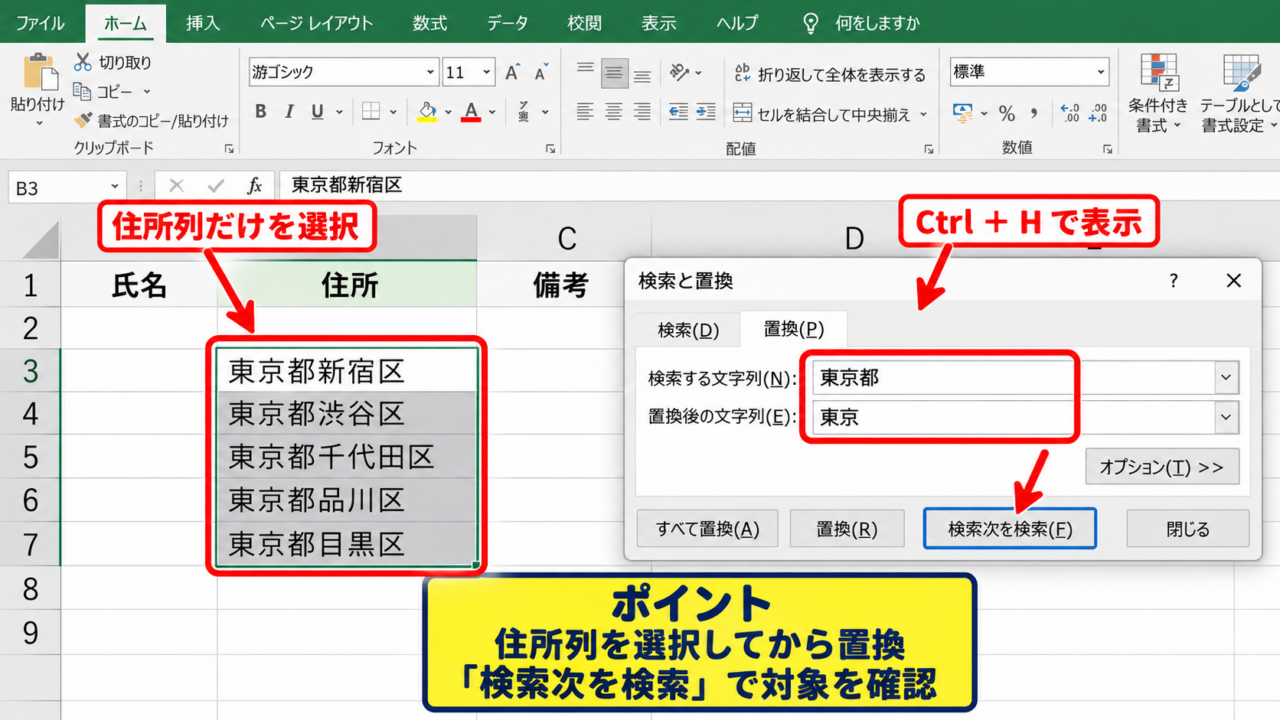
Task: Decrease font size with the small A
Action: click(x=541, y=73)
